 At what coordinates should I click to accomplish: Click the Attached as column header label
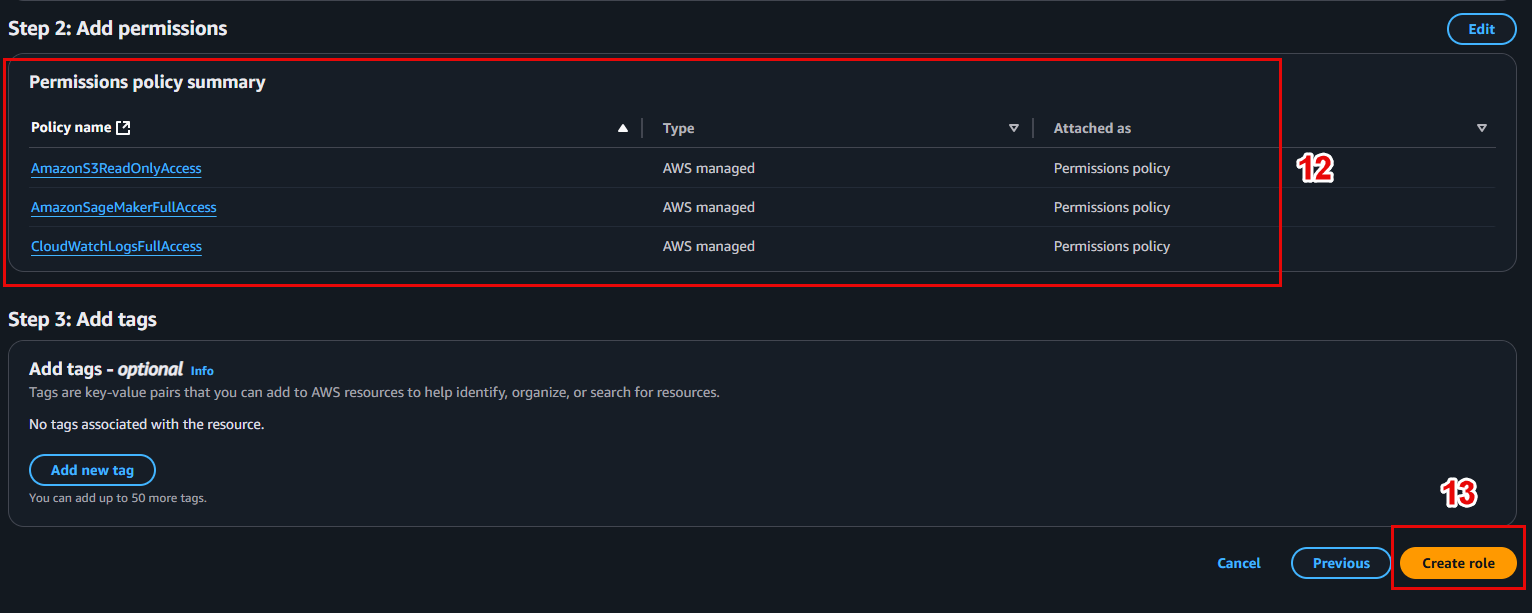[x=1092, y=128]
